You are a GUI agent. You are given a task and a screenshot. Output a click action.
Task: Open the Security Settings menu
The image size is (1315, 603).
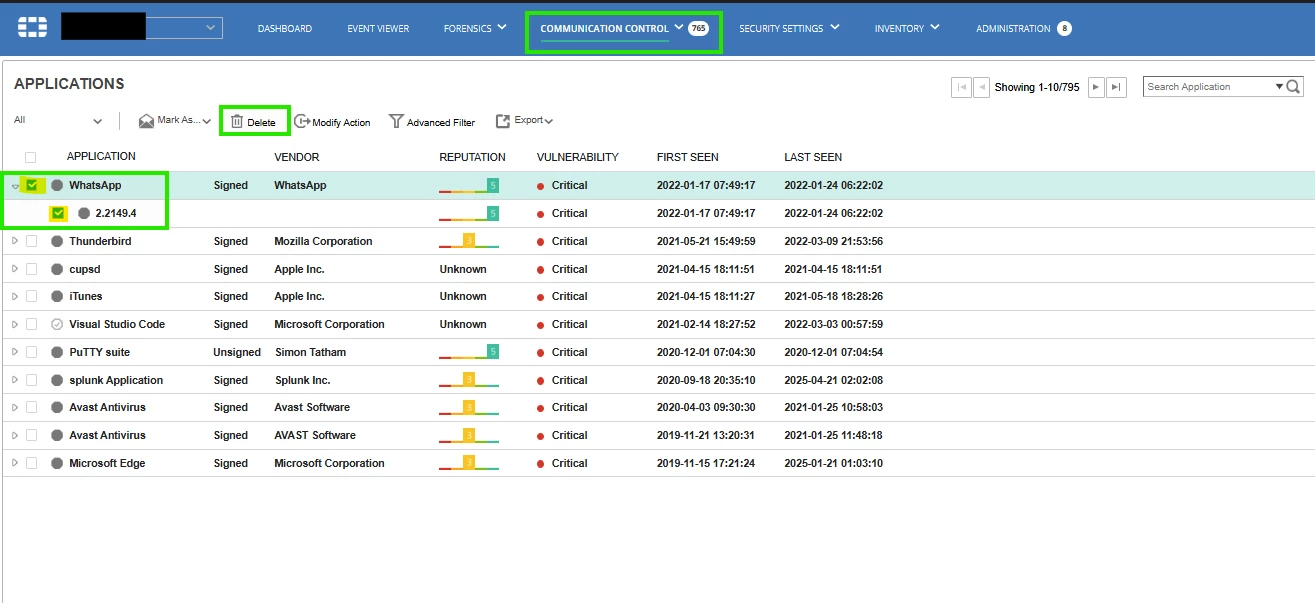[789, 28]
